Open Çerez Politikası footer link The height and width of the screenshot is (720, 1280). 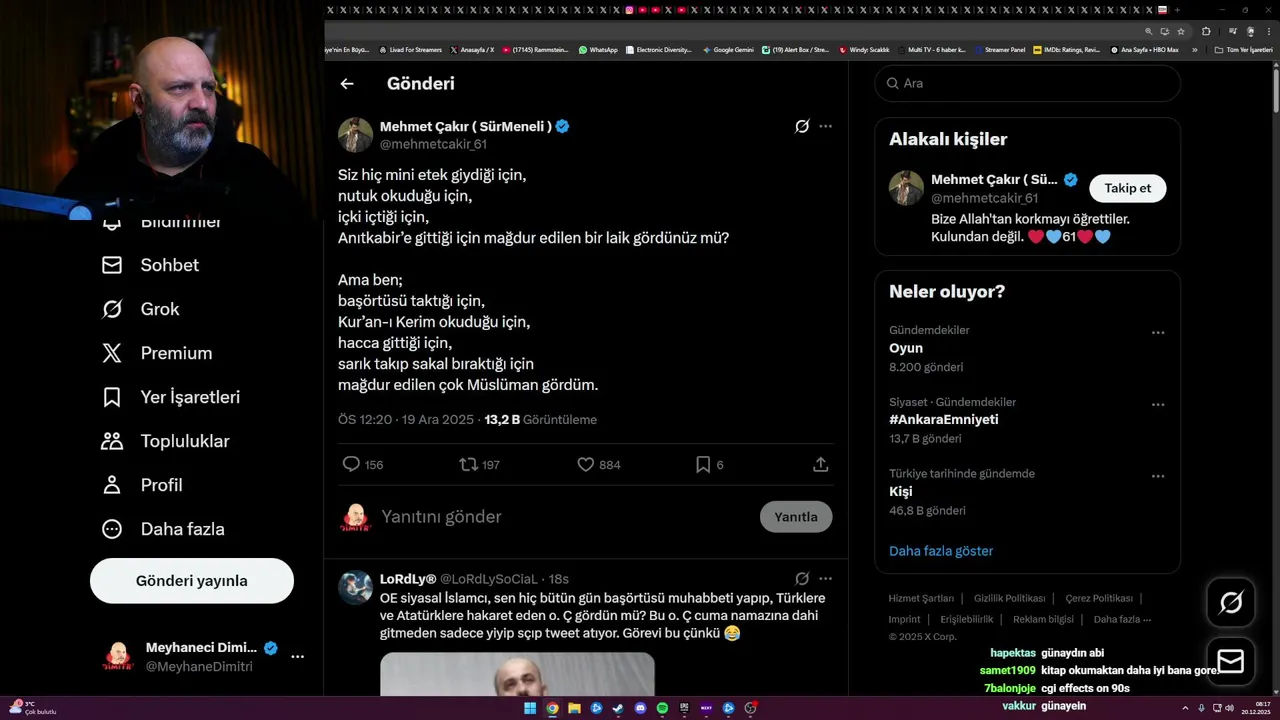(x=1099, y=599)
